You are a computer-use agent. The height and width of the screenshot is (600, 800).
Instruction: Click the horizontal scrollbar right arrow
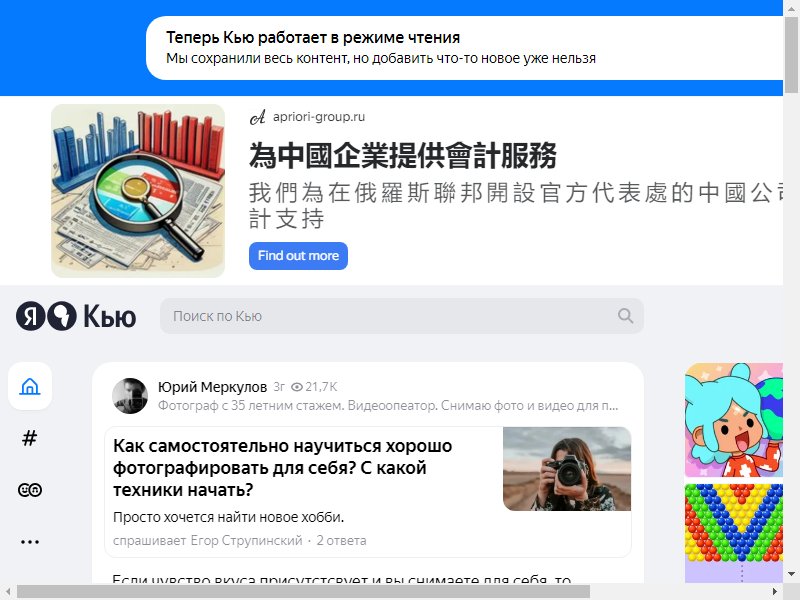[774, 592]
